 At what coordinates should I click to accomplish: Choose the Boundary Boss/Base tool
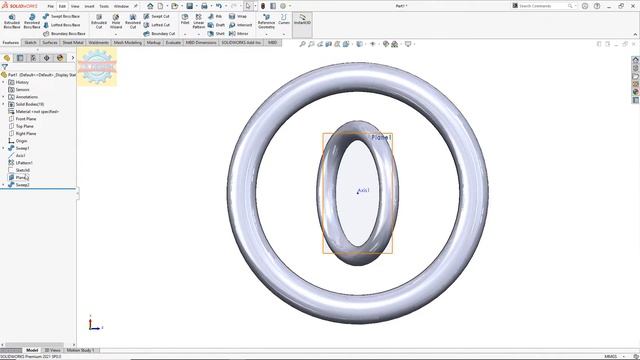[64, 33]
